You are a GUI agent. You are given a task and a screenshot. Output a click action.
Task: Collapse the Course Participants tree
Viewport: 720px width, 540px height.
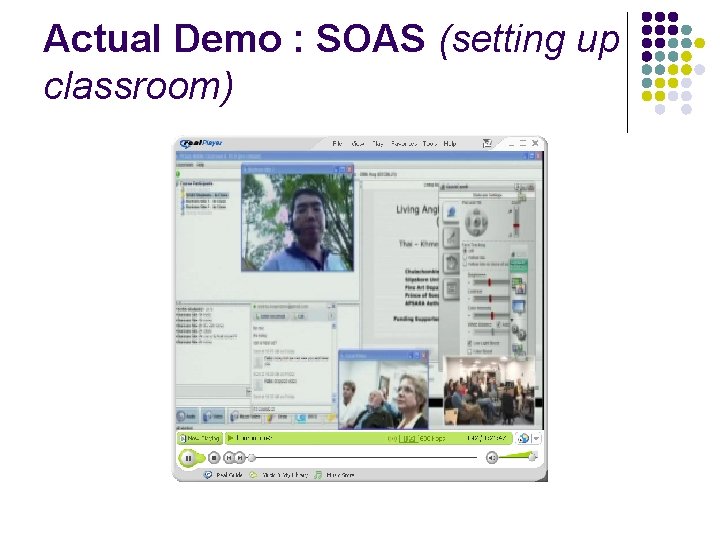point(178,184)
